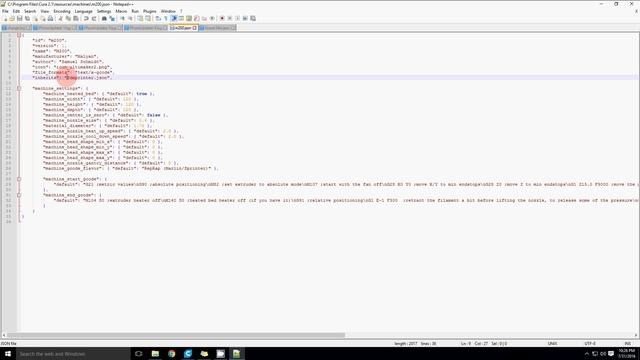This screenshot has width=640, height=360.
Task: Open the Replace toolbar icon
Action: tap(112, 18)
